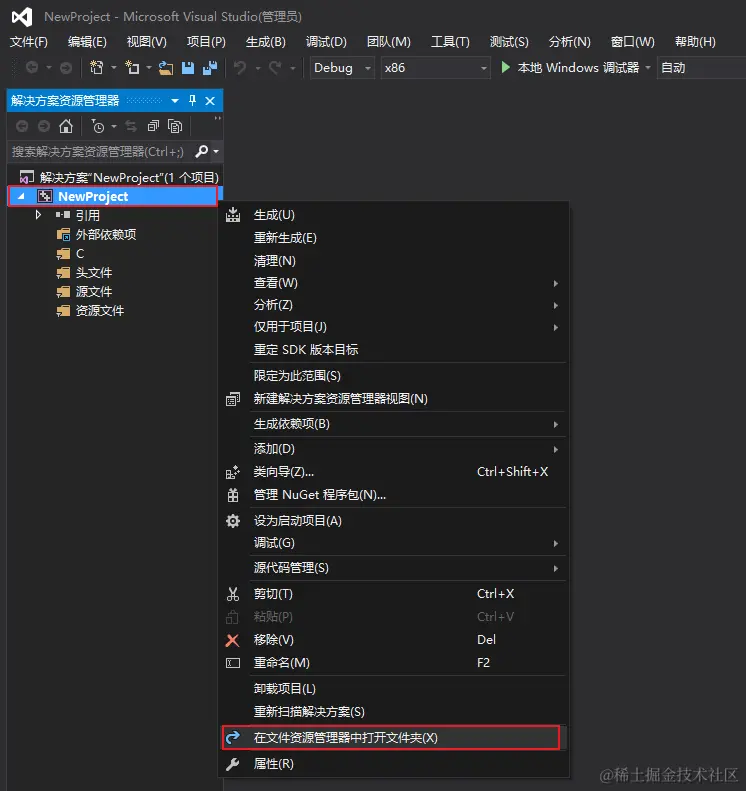Collapse the NewProject tree node
The height and width of the screenshot is (791, 746).
pos(21,196)
